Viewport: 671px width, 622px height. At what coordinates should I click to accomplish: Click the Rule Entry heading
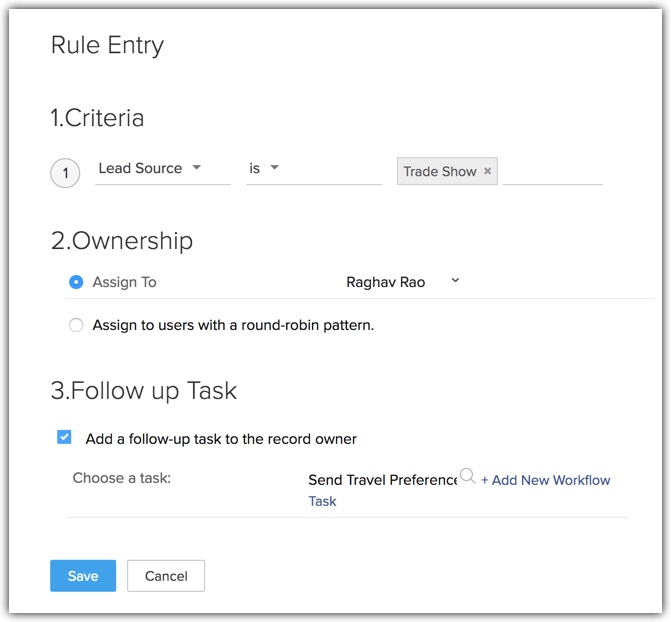click(107, 45)
